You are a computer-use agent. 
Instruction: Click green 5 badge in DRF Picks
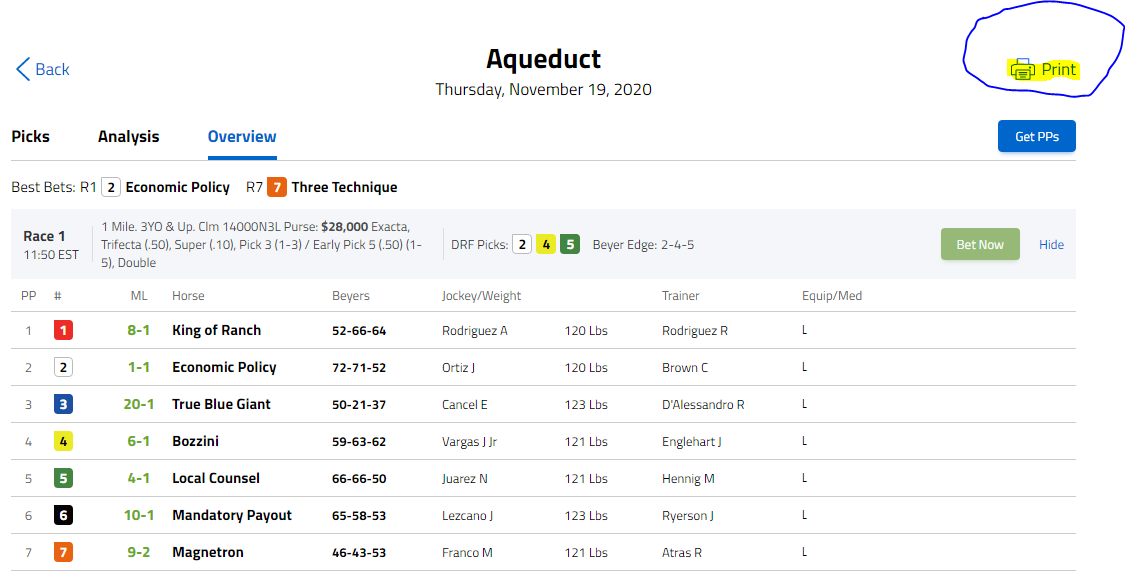tap(570, 245)
